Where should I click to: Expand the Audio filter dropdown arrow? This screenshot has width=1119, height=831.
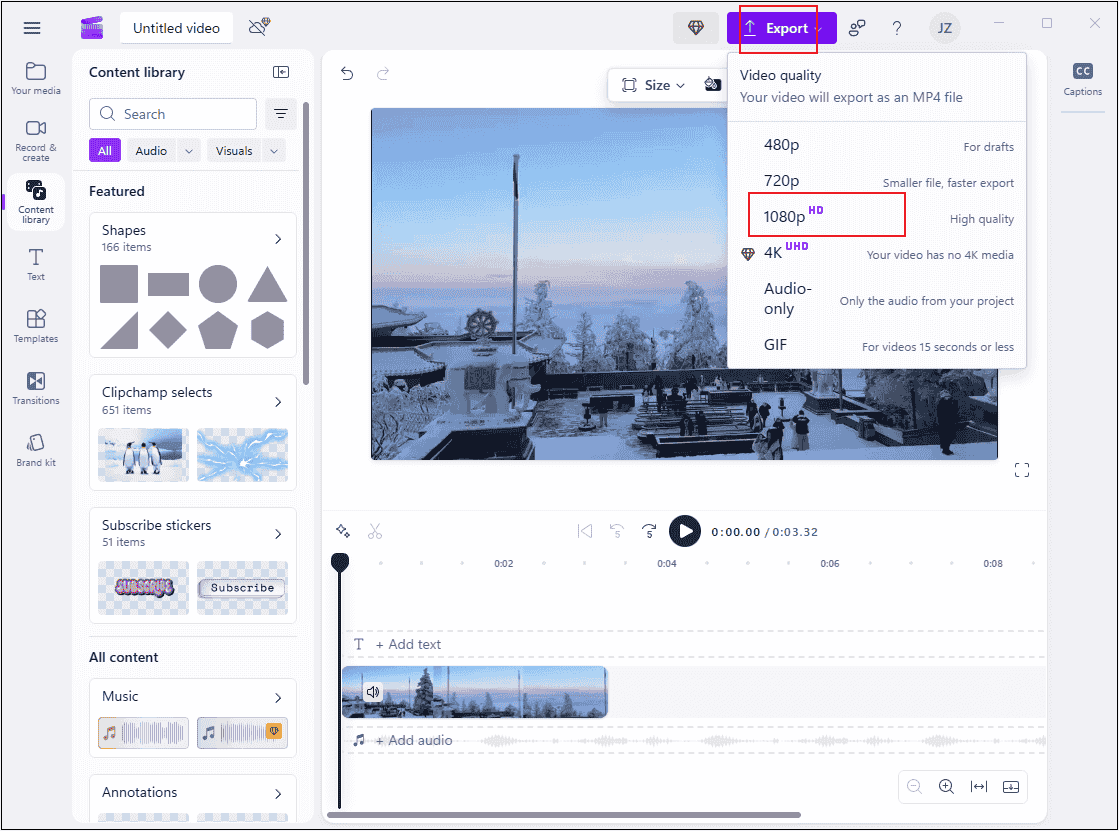[x=189, y=151]
